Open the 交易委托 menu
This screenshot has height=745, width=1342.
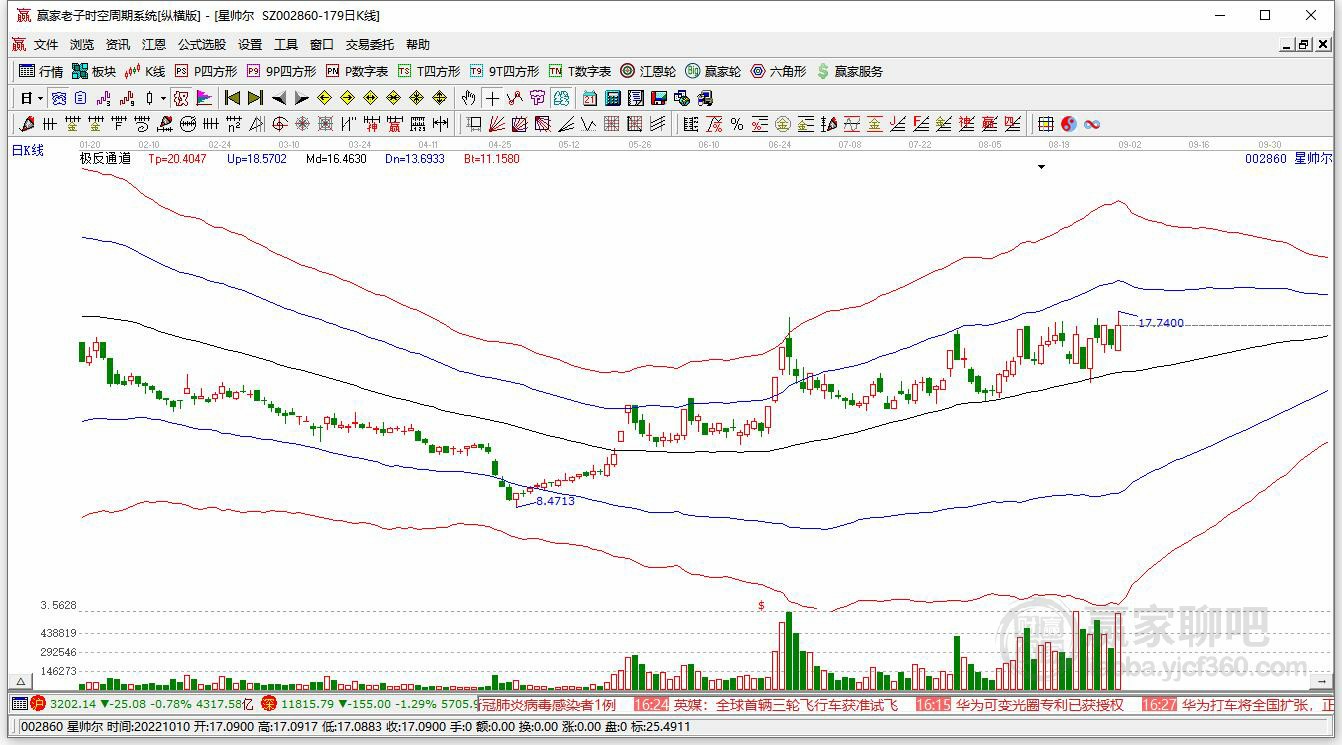pos(370,45)
